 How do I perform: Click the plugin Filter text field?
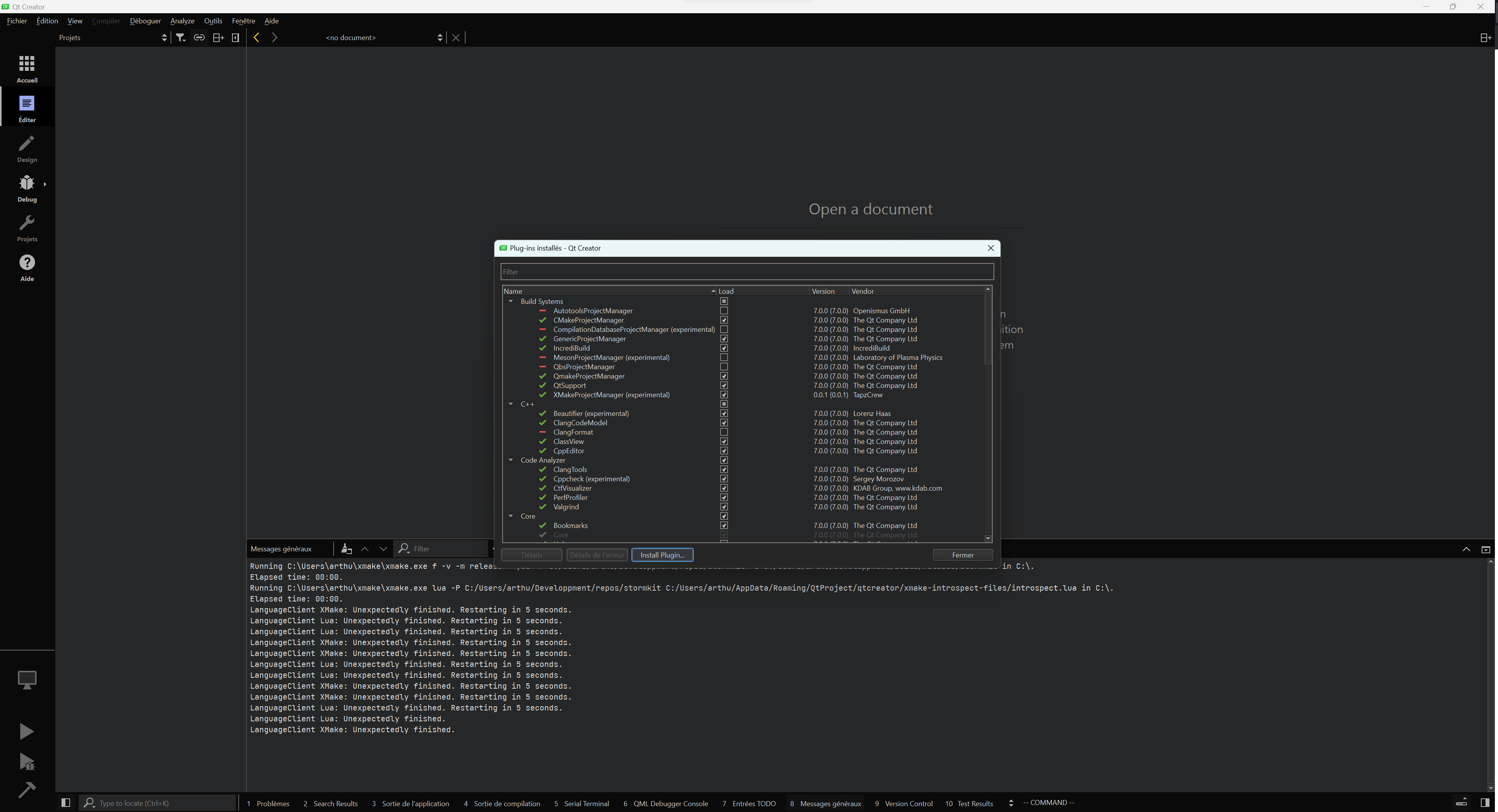747,272
